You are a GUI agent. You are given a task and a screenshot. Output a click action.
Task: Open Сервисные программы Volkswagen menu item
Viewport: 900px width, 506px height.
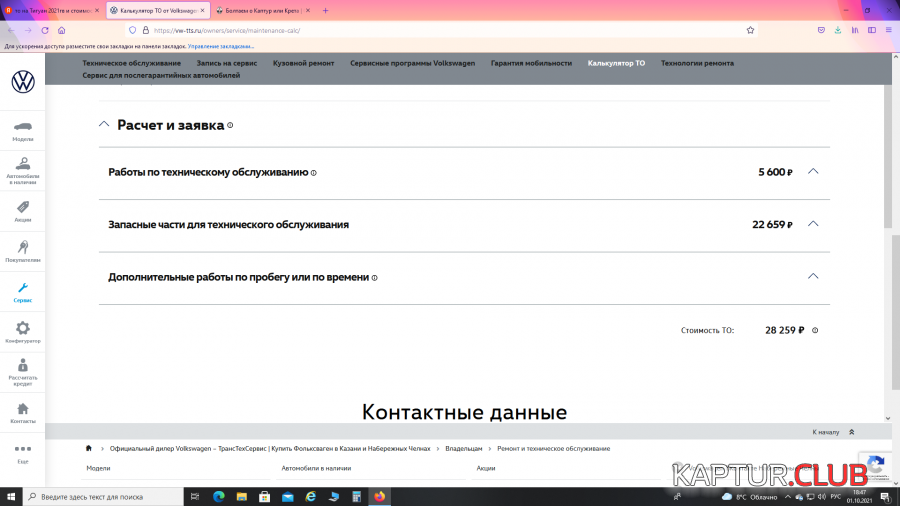(x=413, y=63)
